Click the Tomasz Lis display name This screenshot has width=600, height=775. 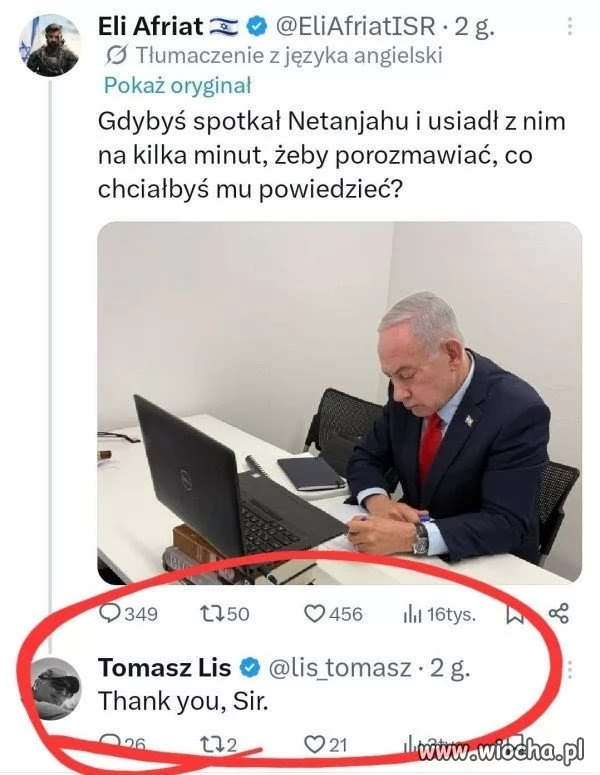pyautogui.click(x=165, y=668)
